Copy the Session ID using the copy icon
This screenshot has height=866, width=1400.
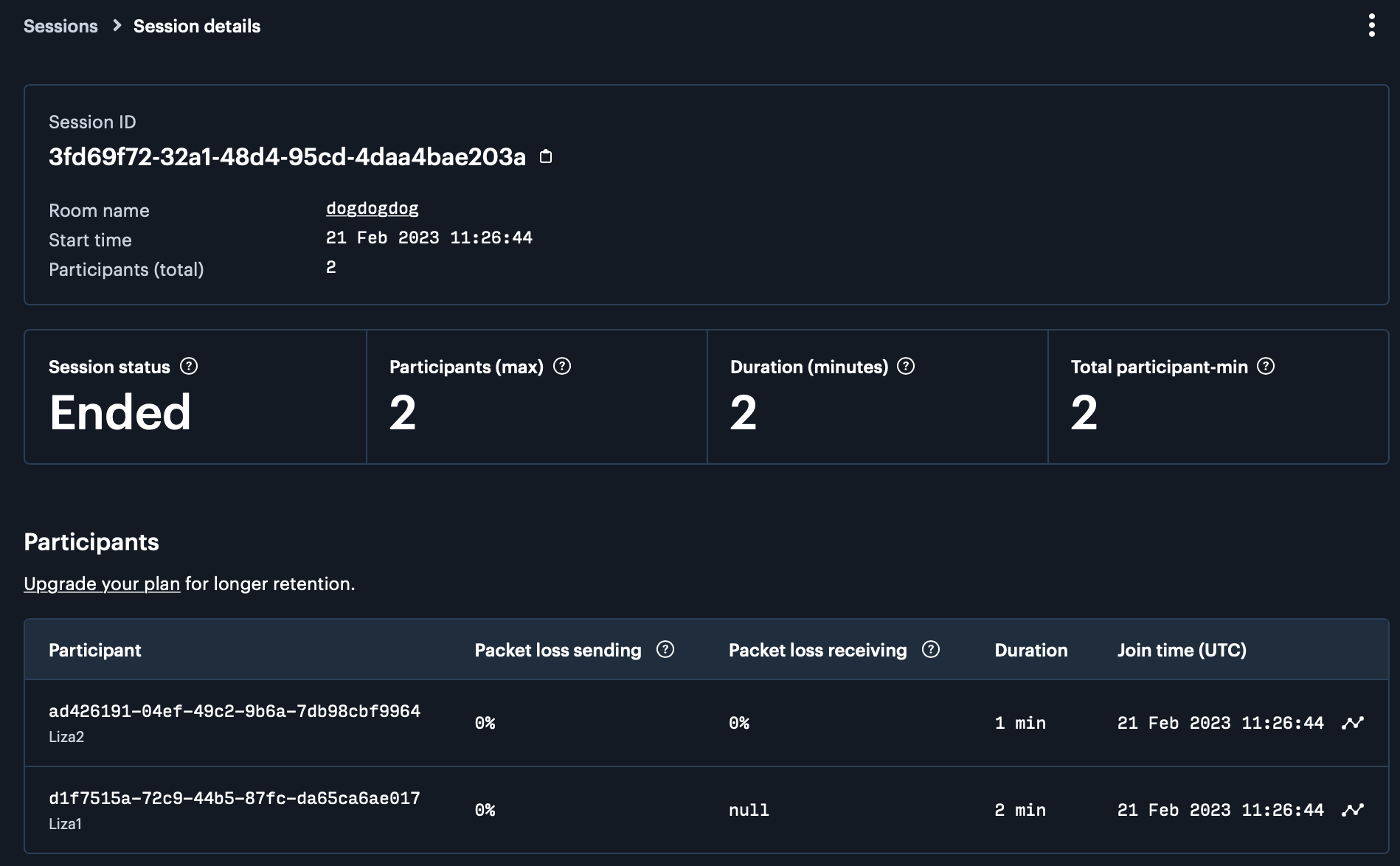point(546,156)
